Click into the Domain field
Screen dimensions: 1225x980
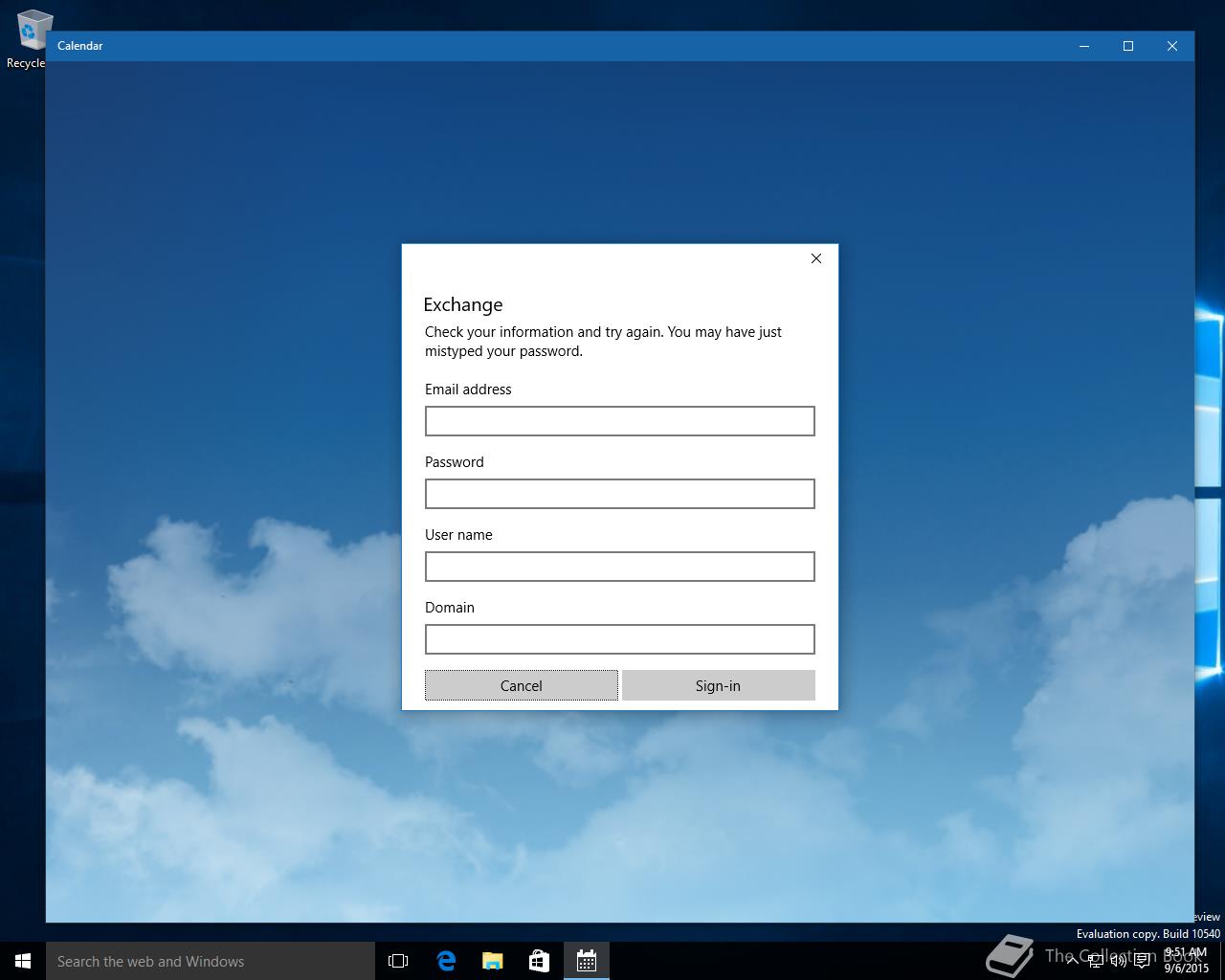pos(619,639)
